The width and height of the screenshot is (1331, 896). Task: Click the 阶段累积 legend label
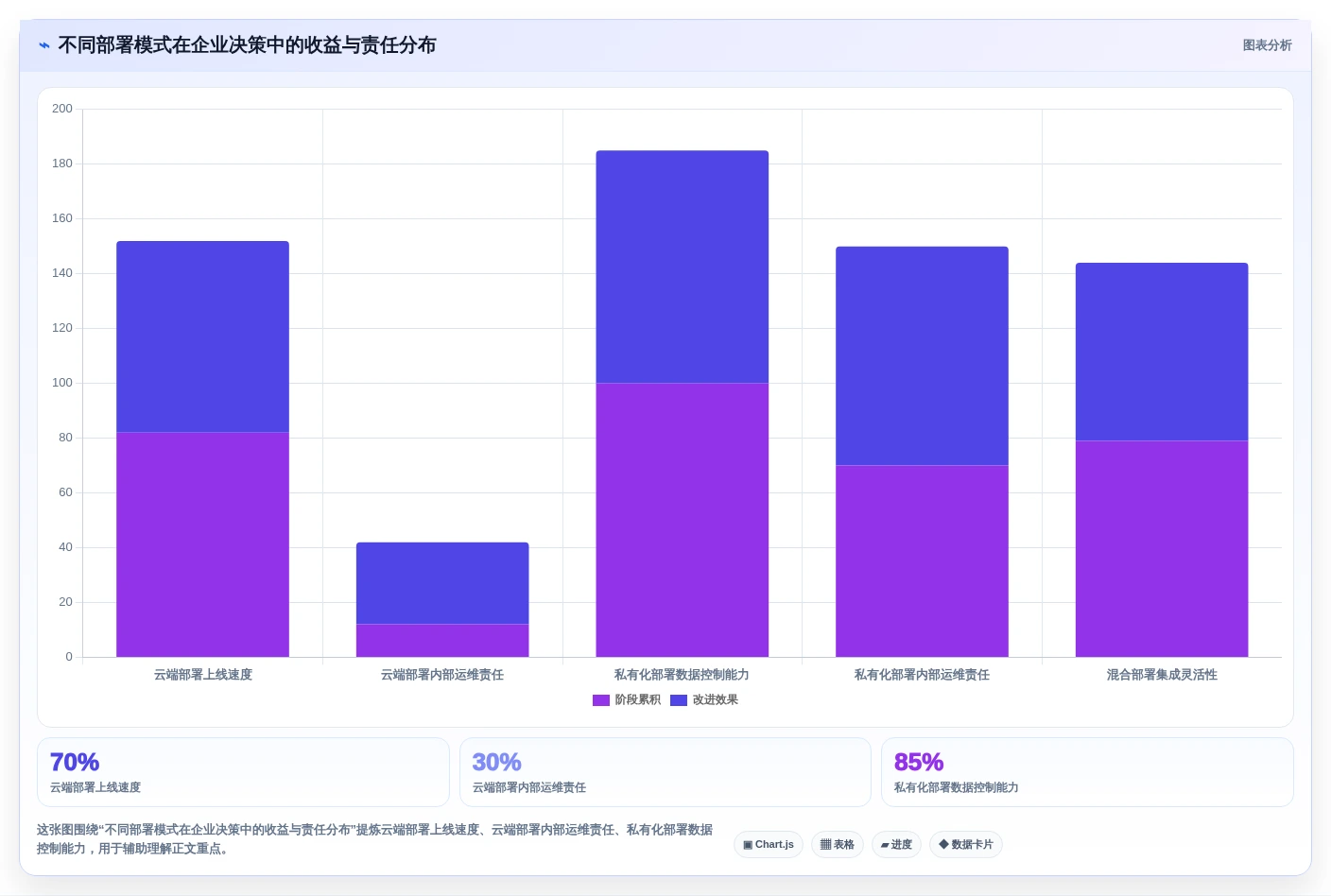[x=638, y=700]
